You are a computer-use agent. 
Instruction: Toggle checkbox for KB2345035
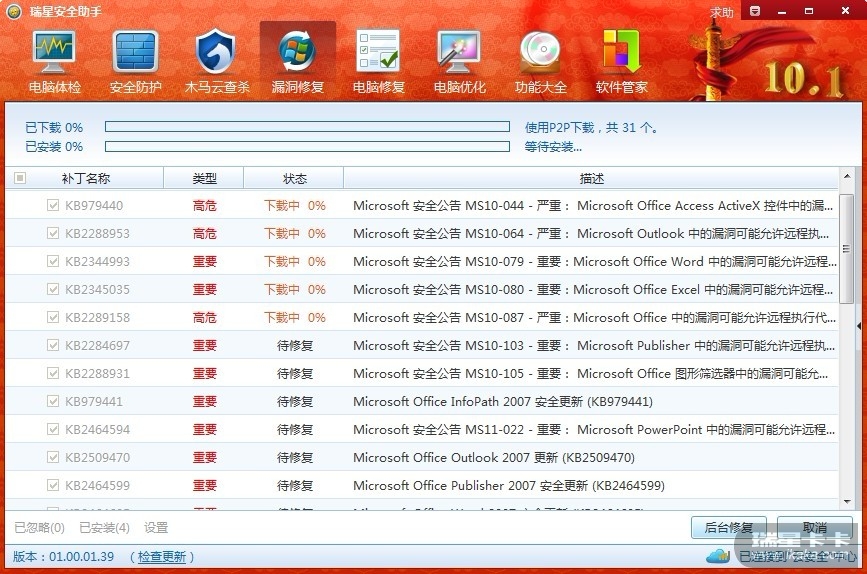53,289
